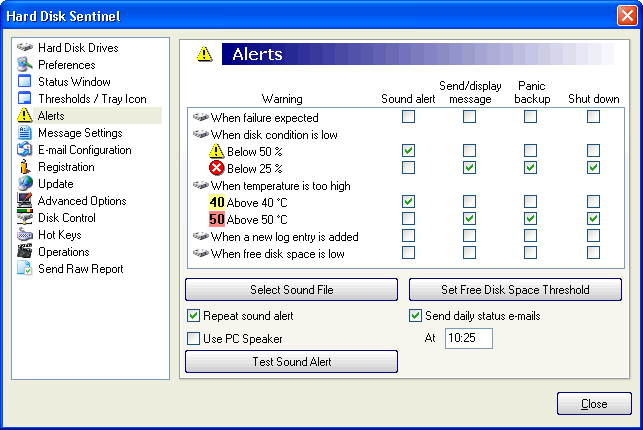Open the Hard Disk Drives section

click(78, 48)
